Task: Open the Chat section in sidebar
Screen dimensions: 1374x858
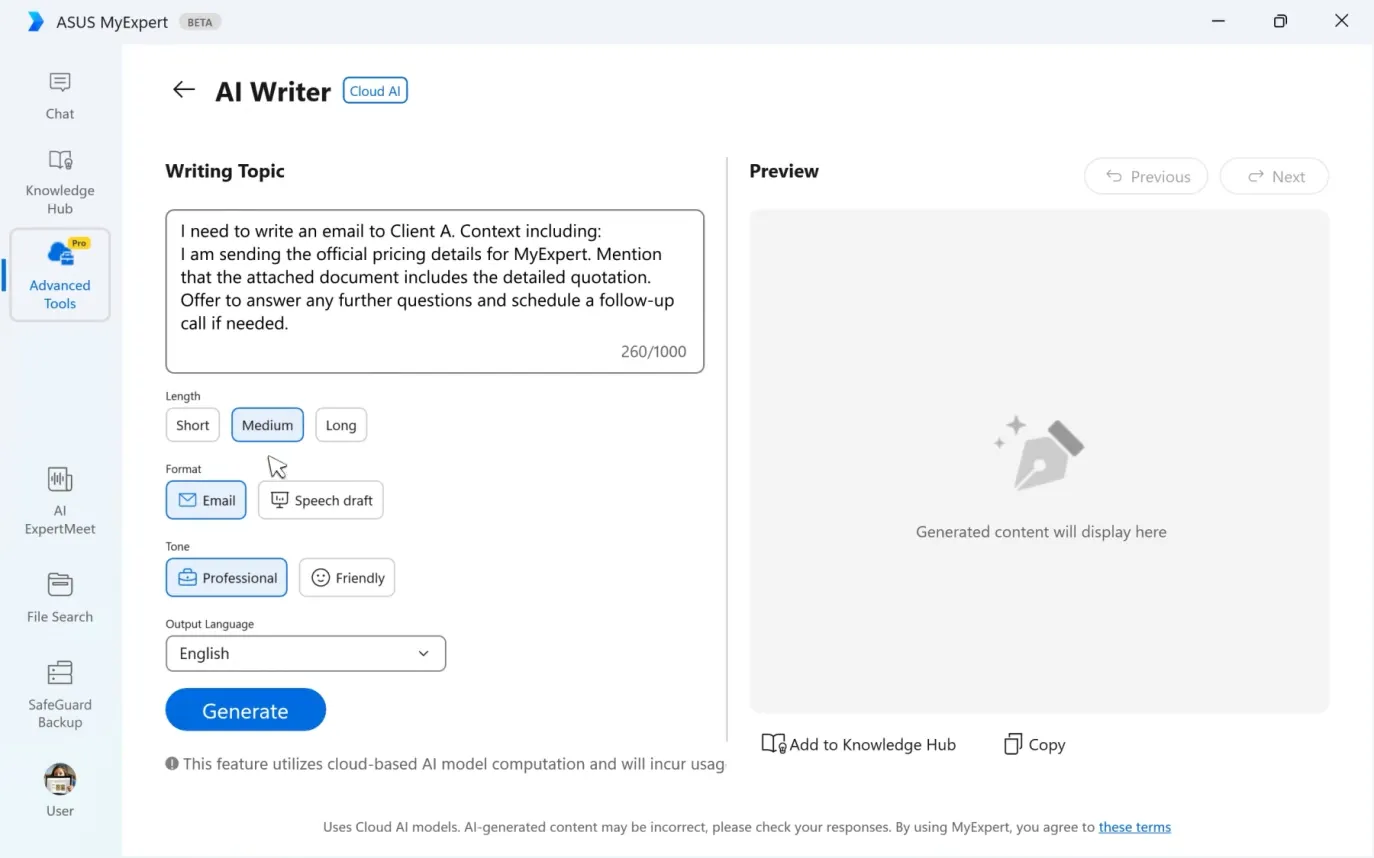Action: [x=60, y=95]
